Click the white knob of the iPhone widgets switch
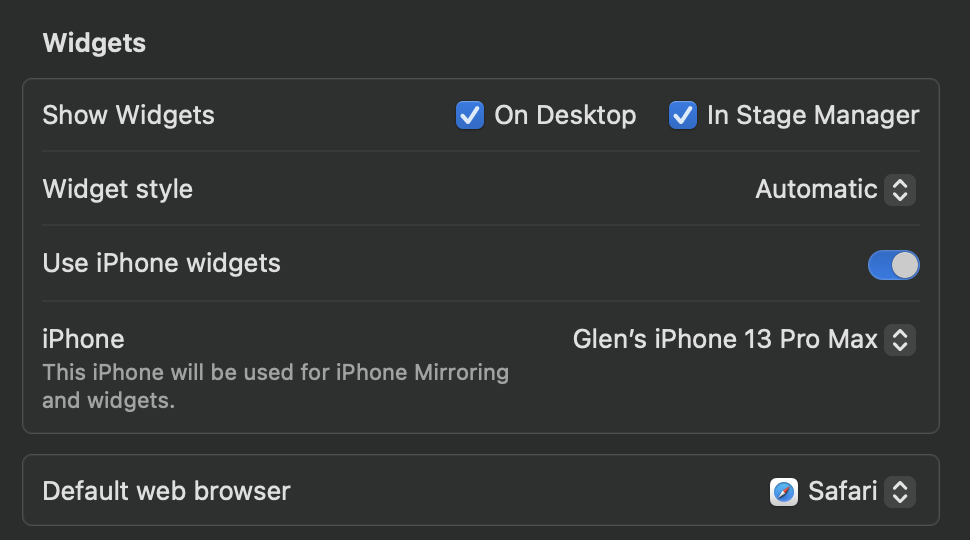Image resolution: width=970 pixels, height=540 pixels. point(904,265)
